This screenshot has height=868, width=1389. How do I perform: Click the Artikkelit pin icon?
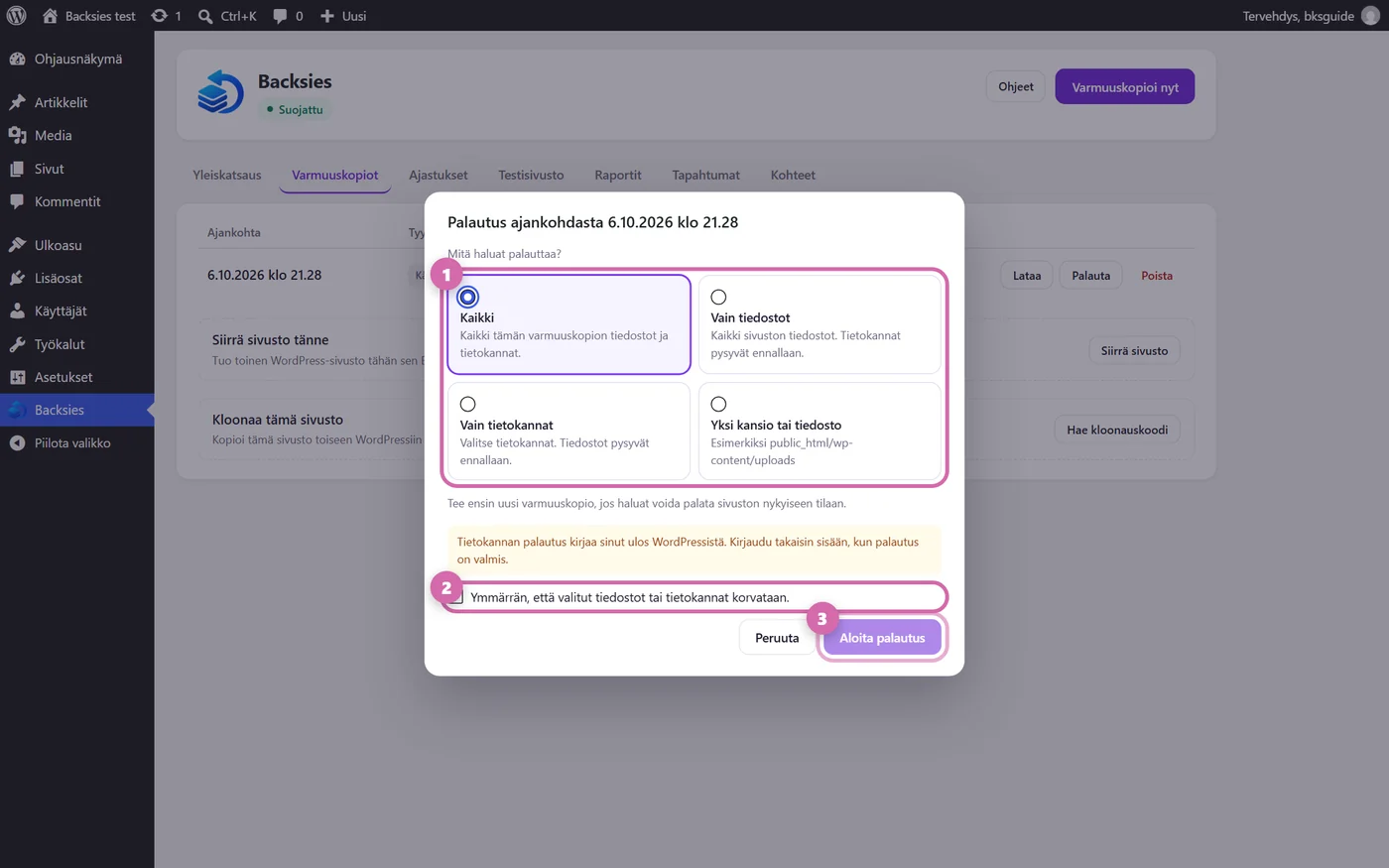[17, 102]
